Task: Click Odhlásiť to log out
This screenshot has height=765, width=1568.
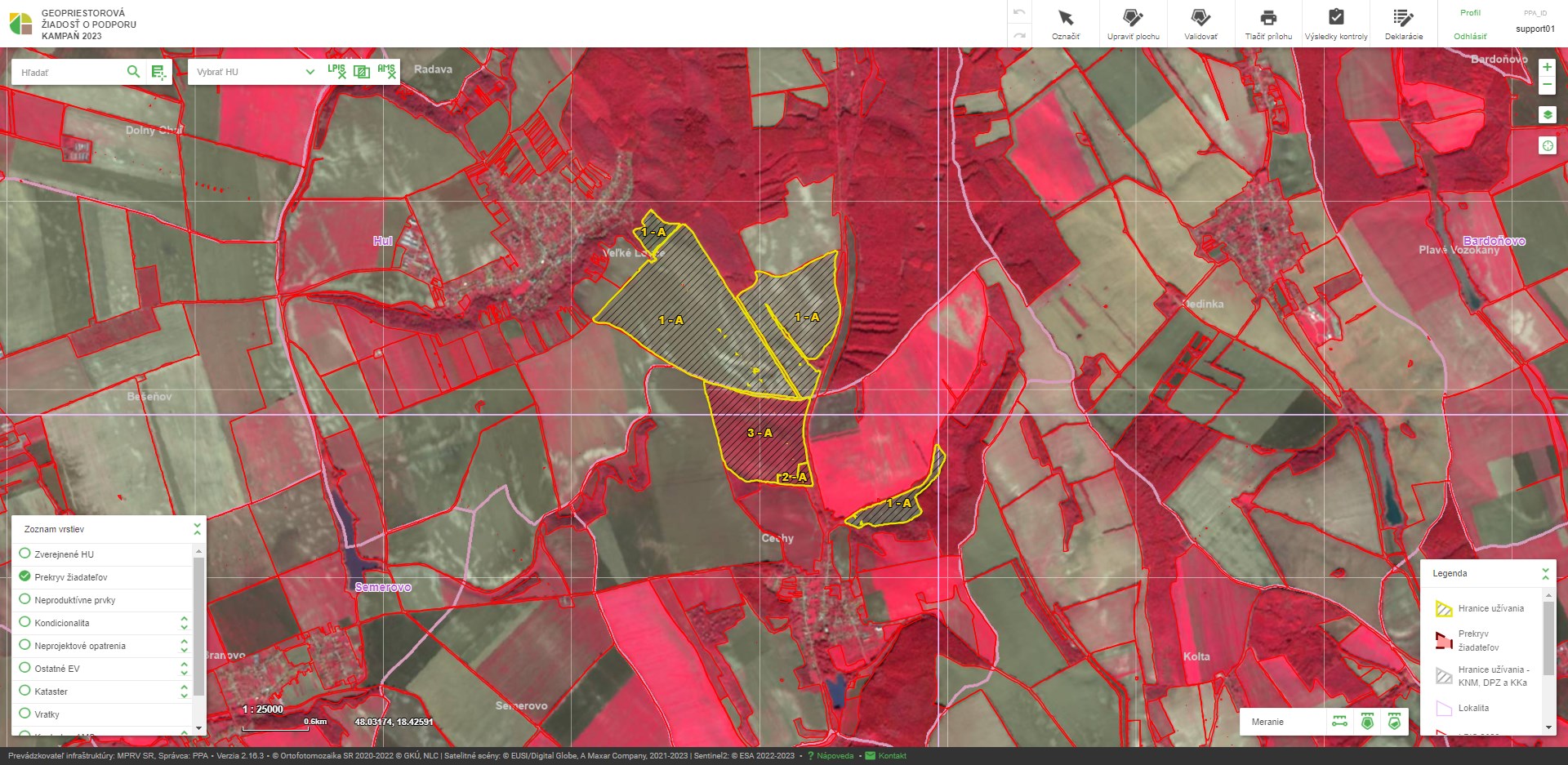Action: (x=1470, y=37)
